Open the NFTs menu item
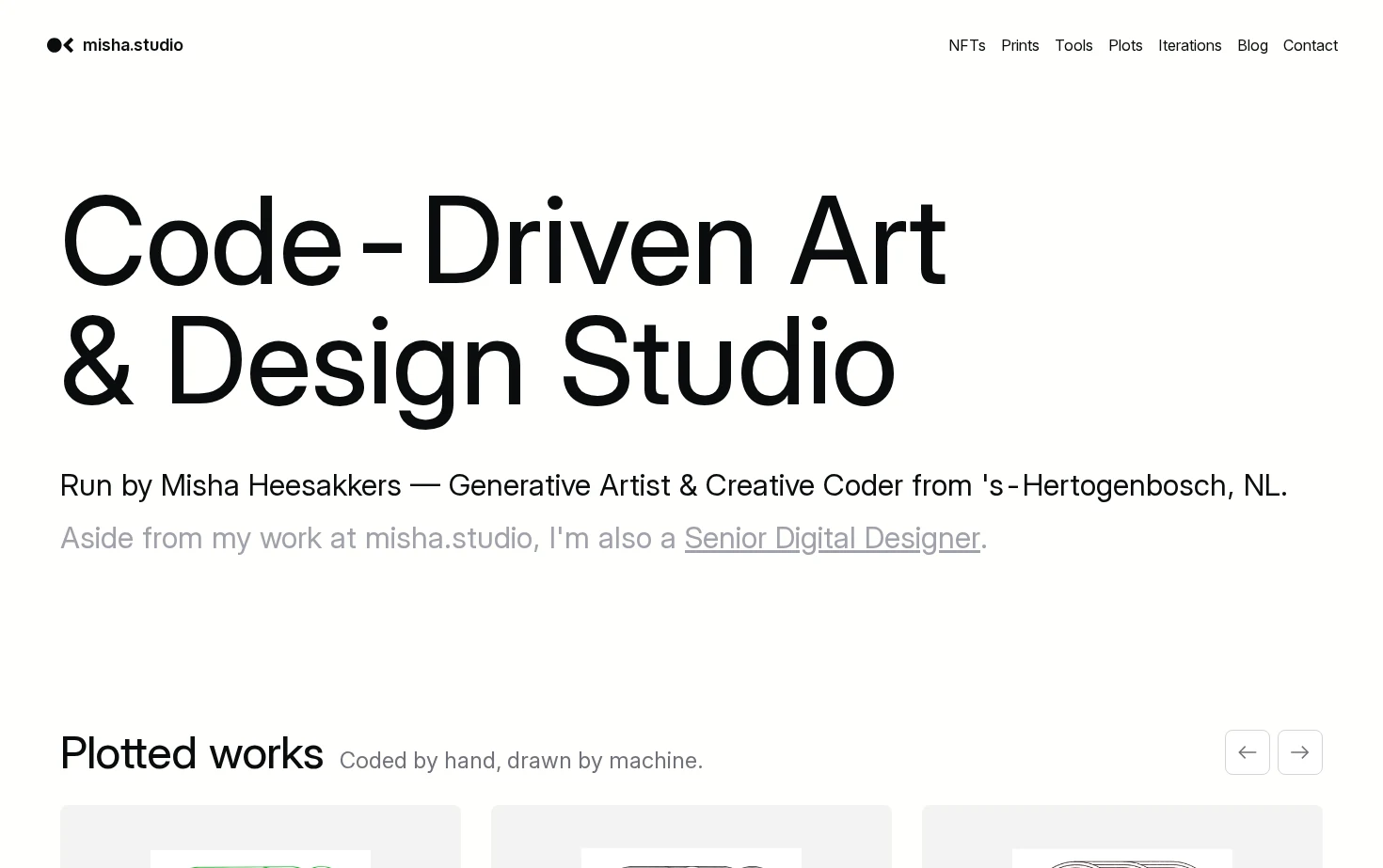This screenshot has width=1383, height=868. tap(967, 45)
